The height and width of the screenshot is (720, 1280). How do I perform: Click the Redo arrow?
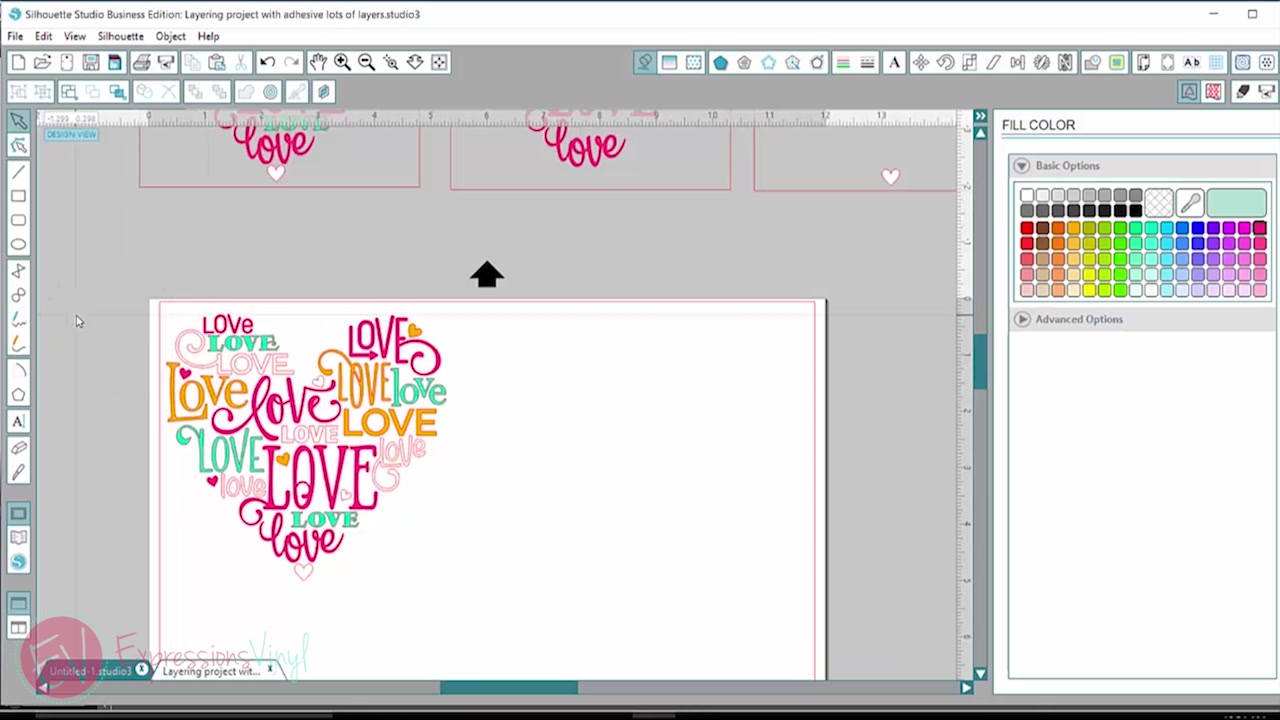point(291,62)
